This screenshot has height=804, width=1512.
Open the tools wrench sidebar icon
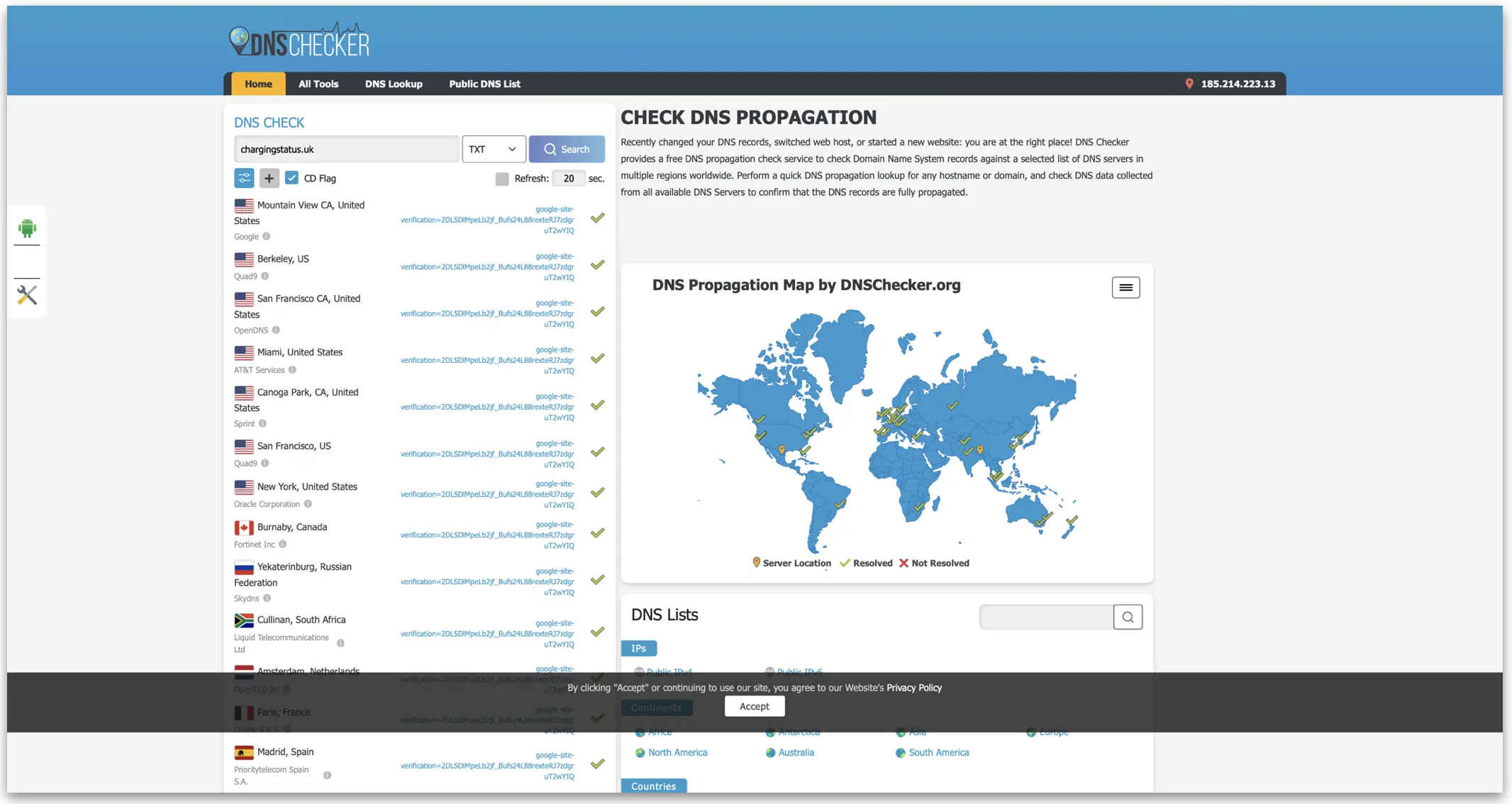27,295
